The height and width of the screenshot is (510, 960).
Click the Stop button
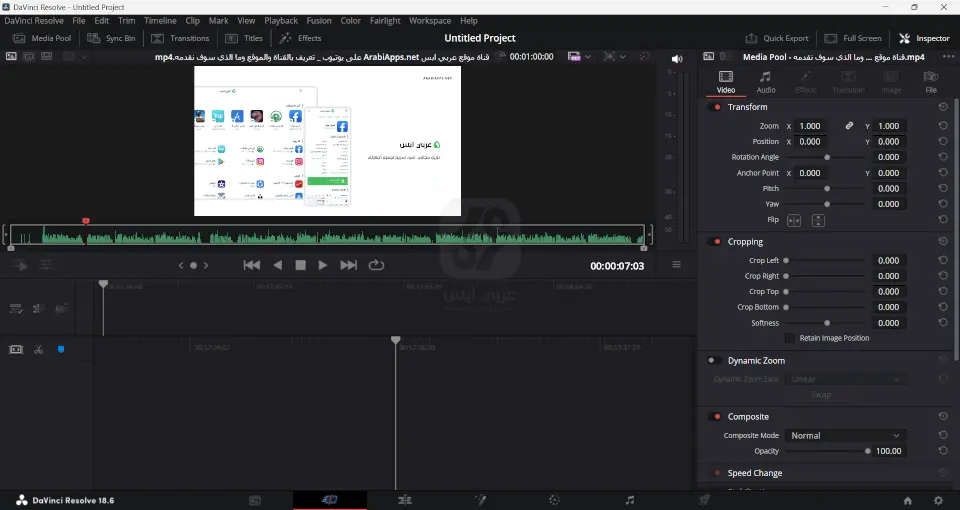[300, 265]
